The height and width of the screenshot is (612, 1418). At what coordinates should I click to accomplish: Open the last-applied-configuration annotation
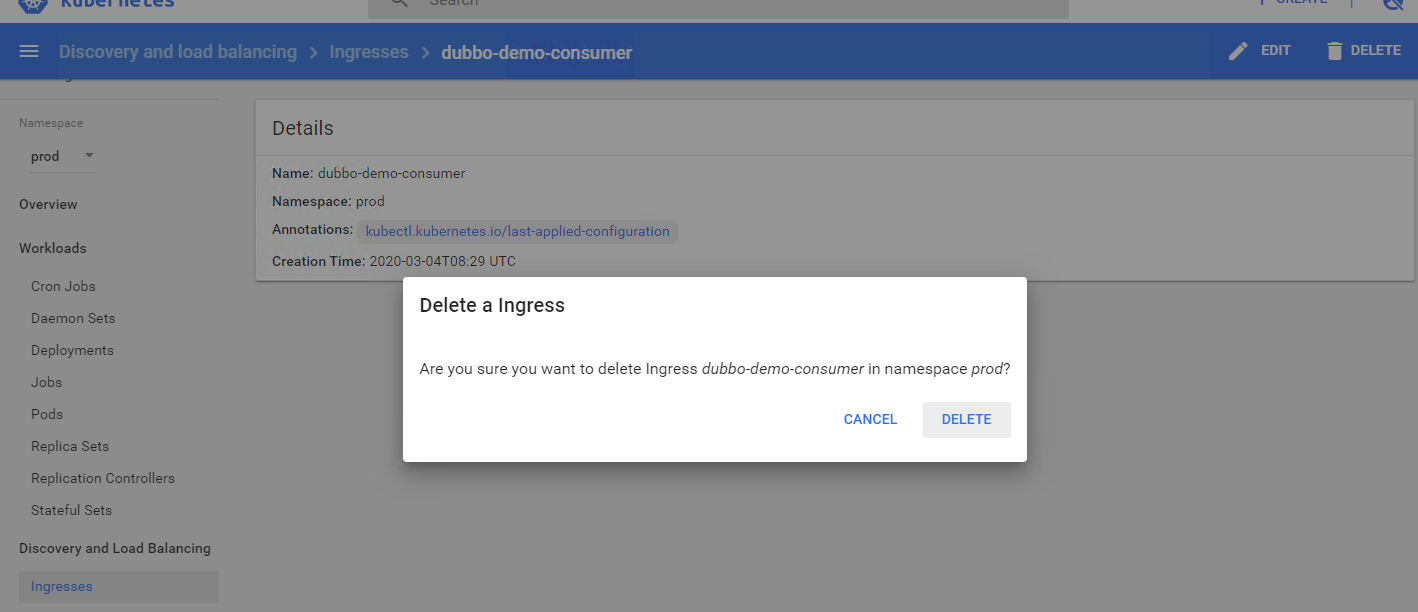517,231
